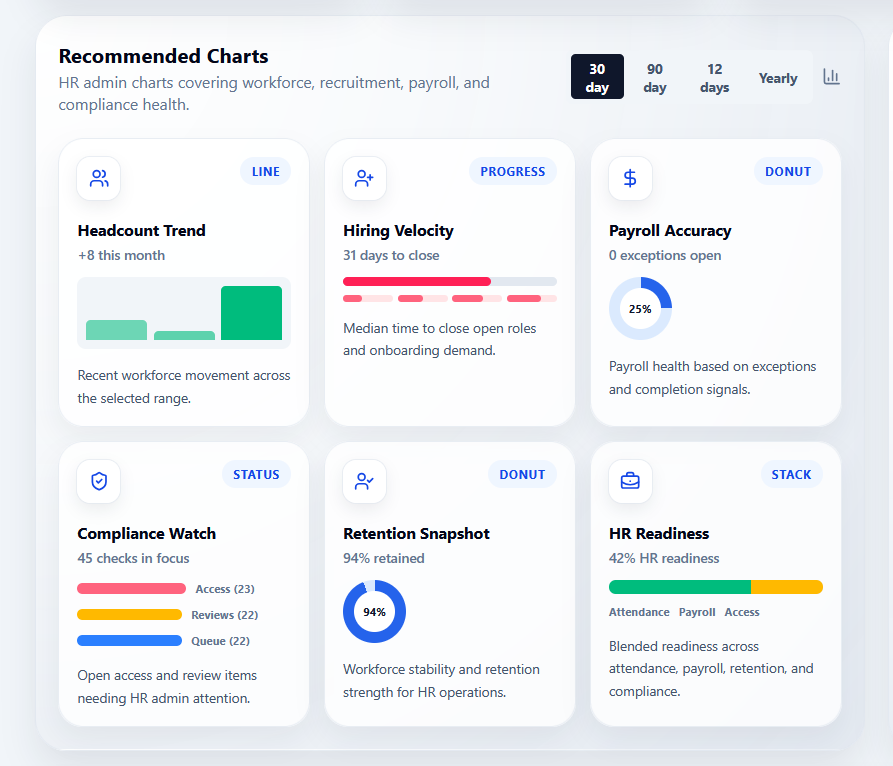
Task: Click the LINE chart type badge
Action: click(265, 171)
